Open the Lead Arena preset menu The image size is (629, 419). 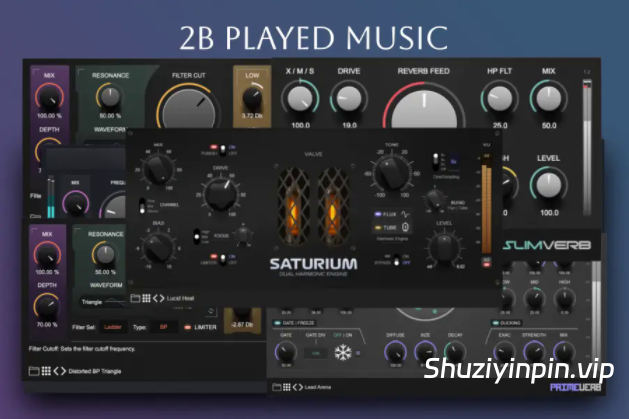point(318,387)
